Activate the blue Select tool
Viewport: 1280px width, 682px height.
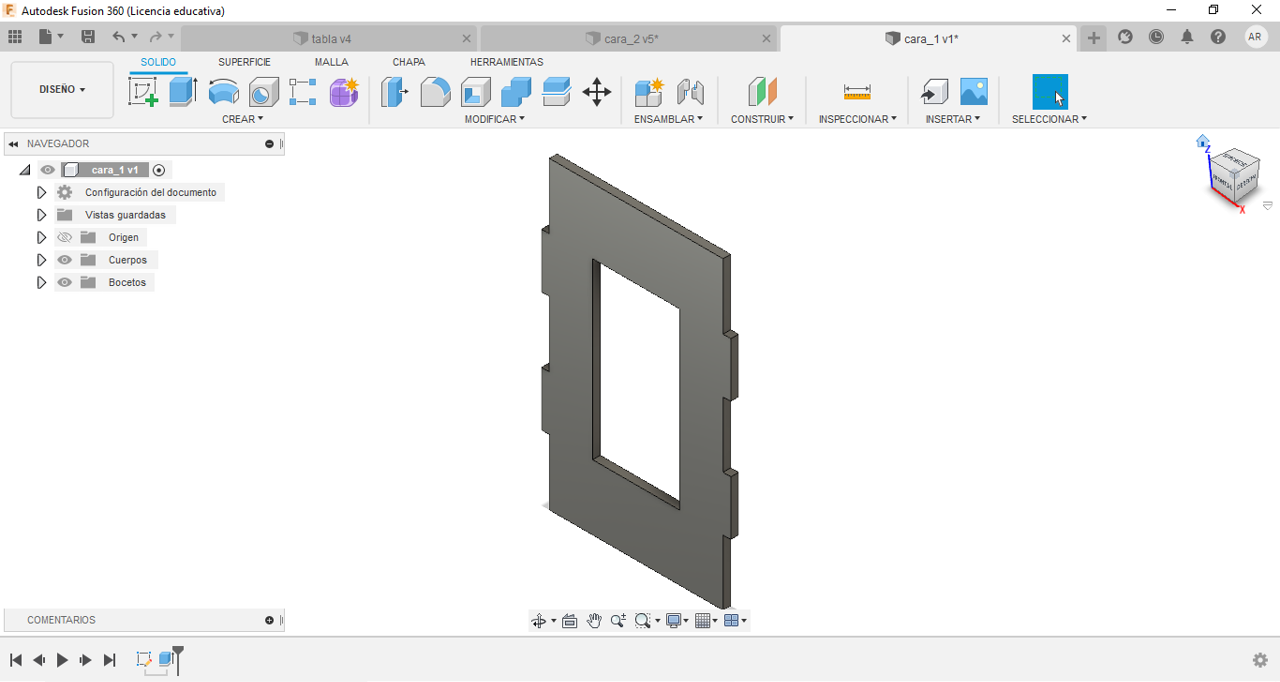[x=1050, y=92]
